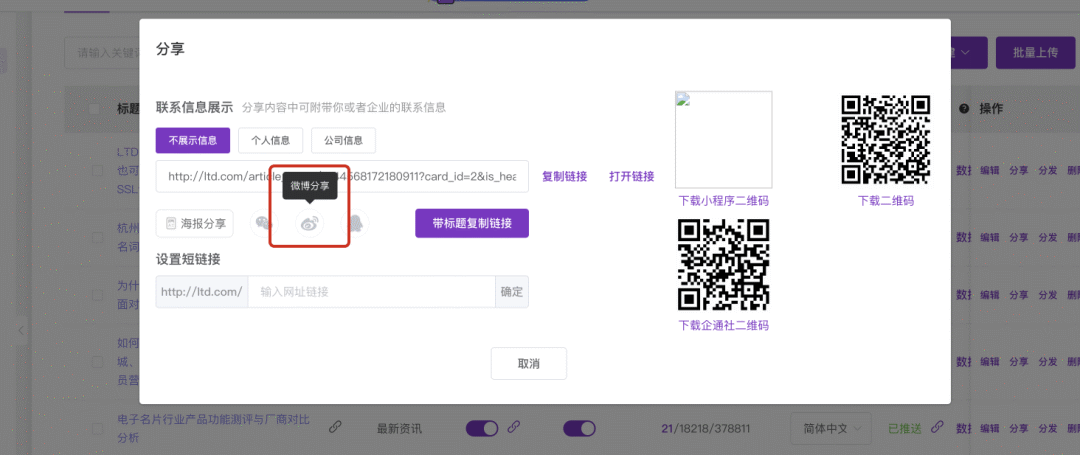
Task: Click the link icon beside 最新资讯 toggle
Action: coord(514,428)
